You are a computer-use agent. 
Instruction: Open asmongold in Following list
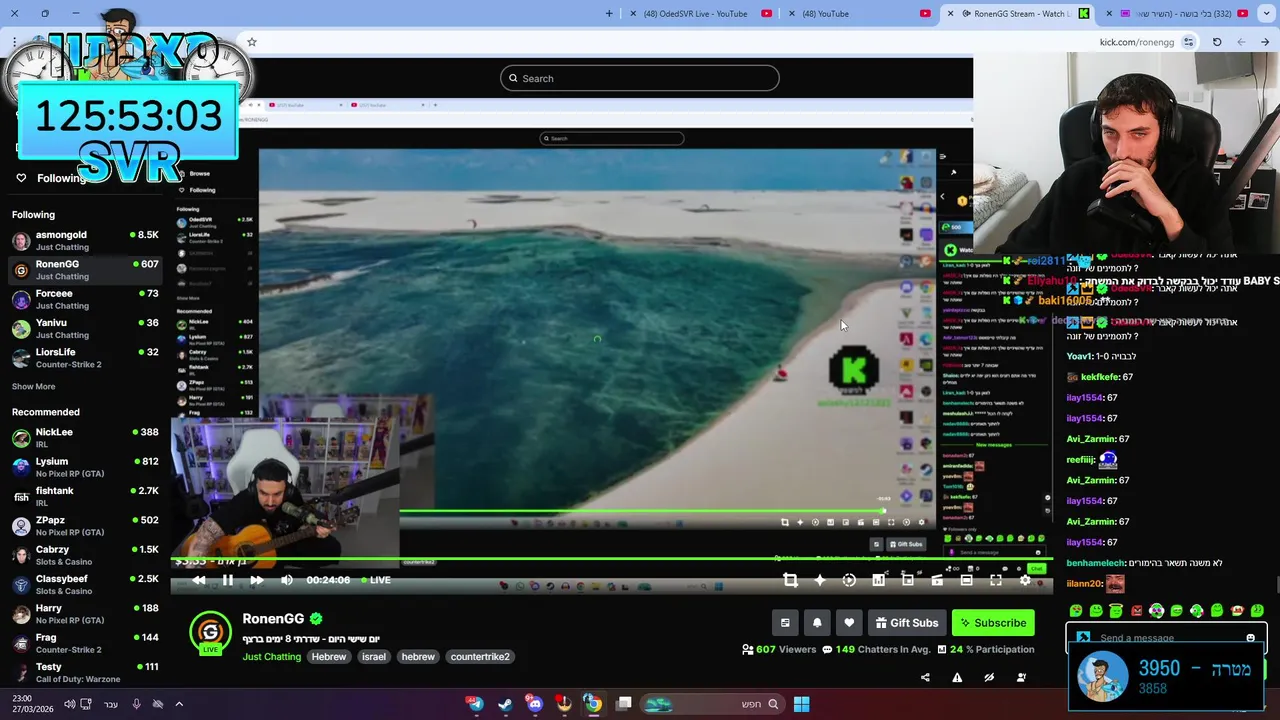pyautogui.click(x=85, y=241)
